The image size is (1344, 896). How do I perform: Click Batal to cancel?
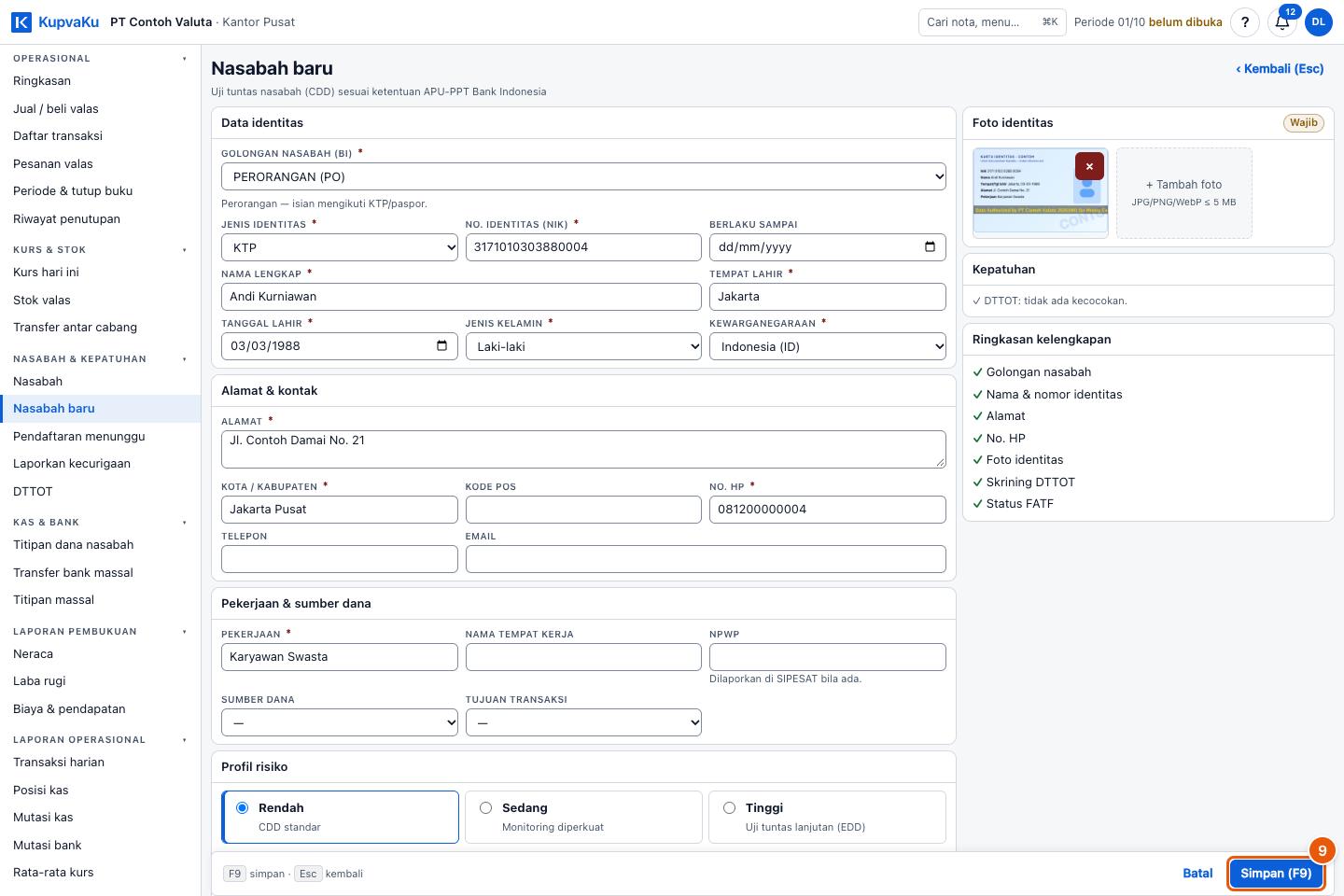(1197, 874)
